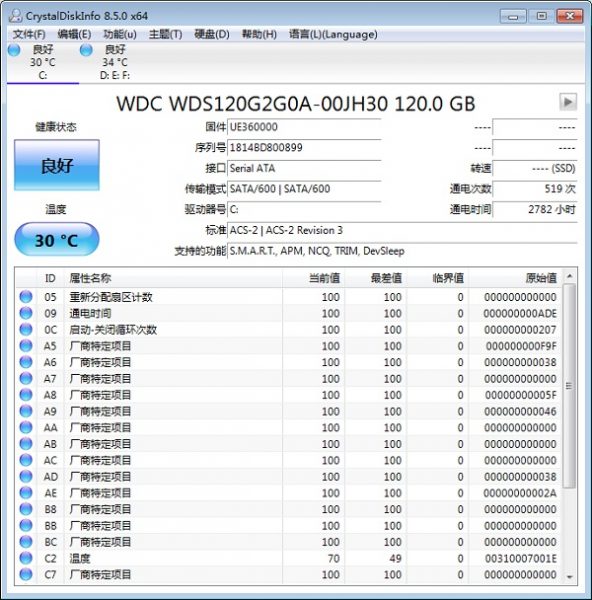Click the status icon for attribute C2
Image resolution: width=592 pixels, height=600 pixels.
point(26,558)
